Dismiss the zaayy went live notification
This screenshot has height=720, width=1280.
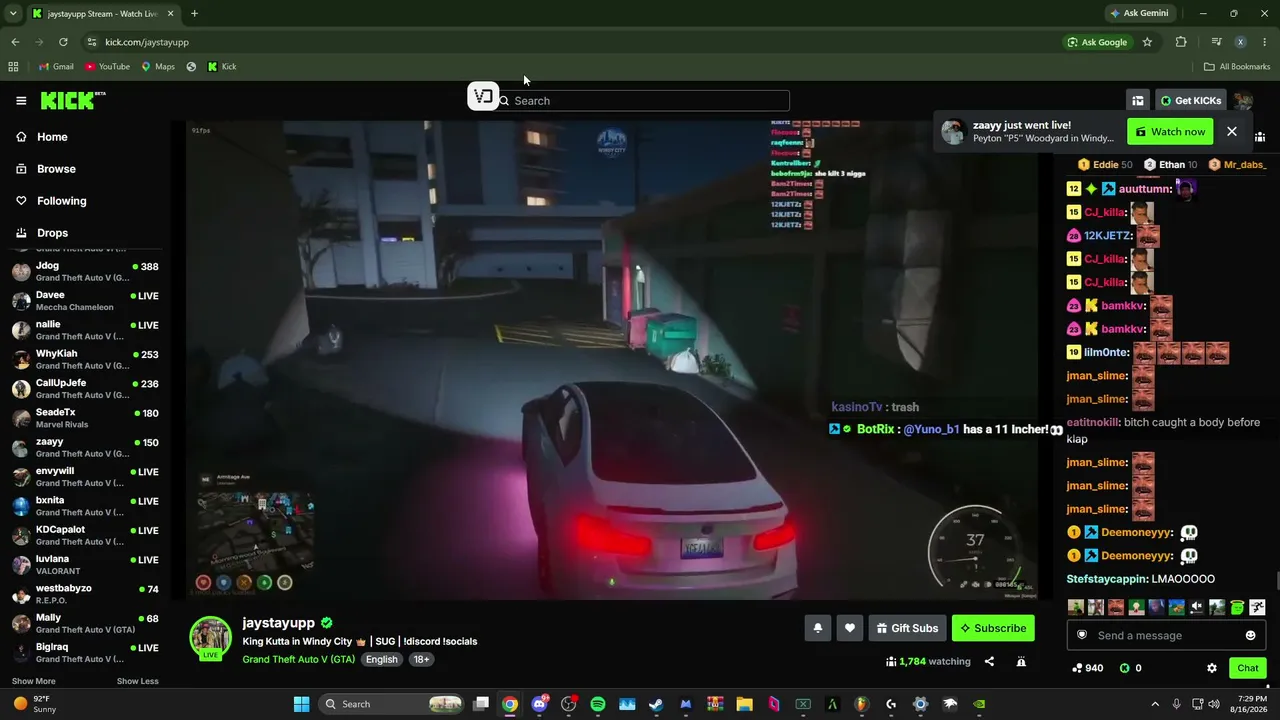click(x=1232, y=132)
